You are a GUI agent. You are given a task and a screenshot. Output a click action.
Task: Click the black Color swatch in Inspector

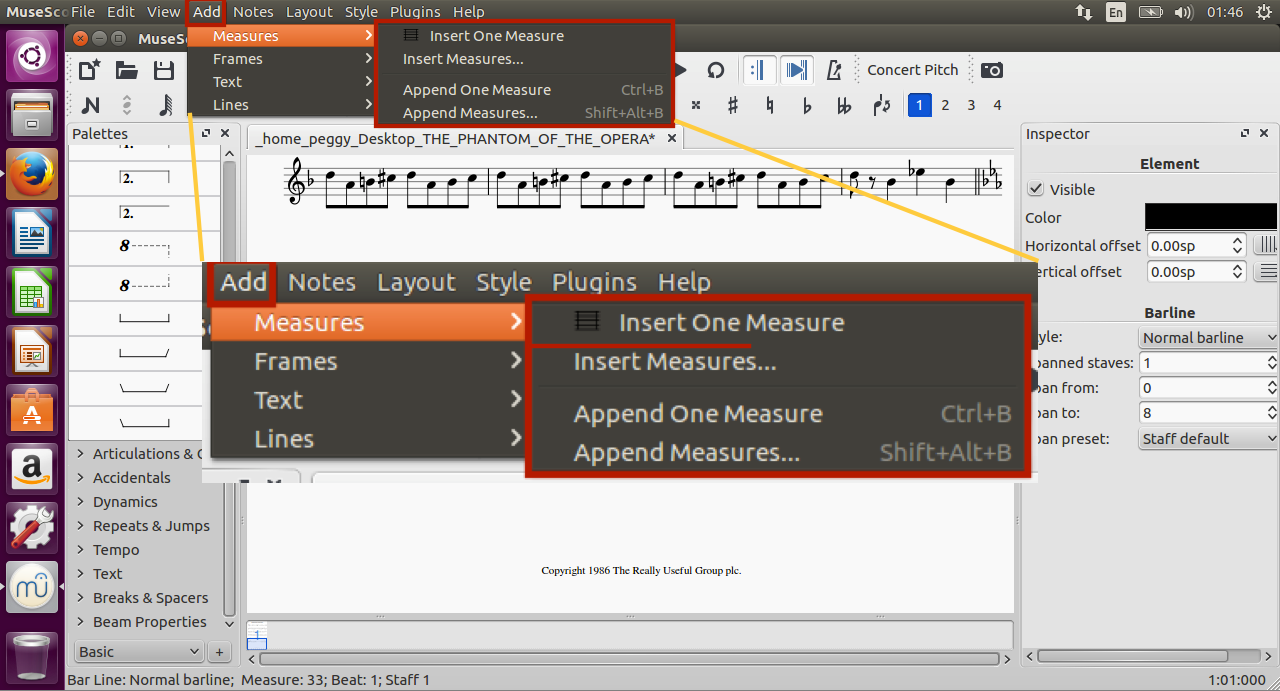coord(1211,217)
